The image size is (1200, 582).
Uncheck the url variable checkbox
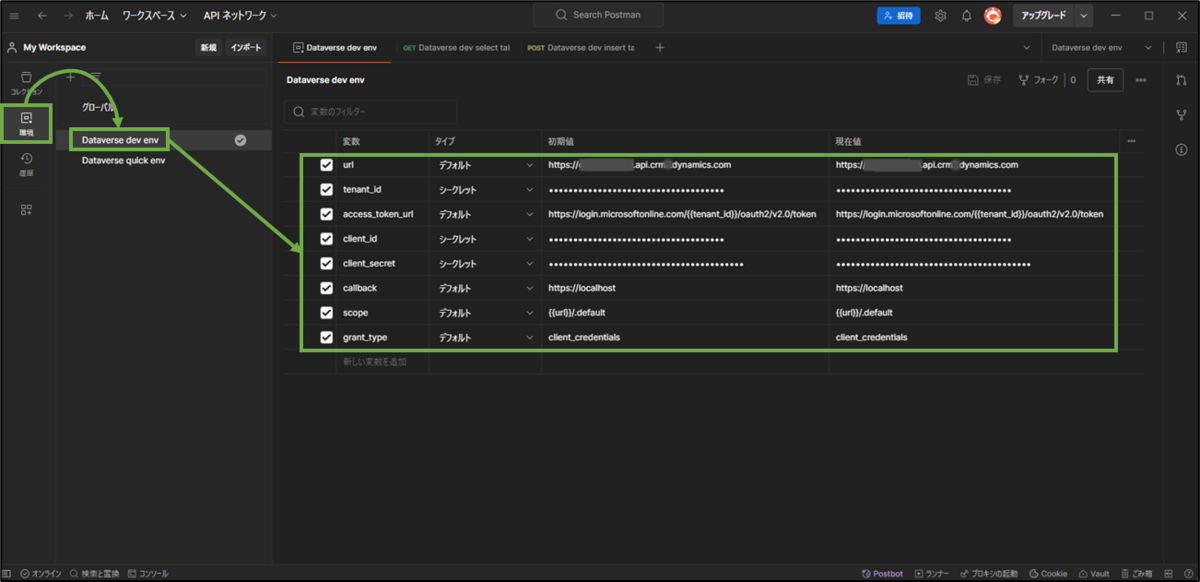[x=326, y=165]
